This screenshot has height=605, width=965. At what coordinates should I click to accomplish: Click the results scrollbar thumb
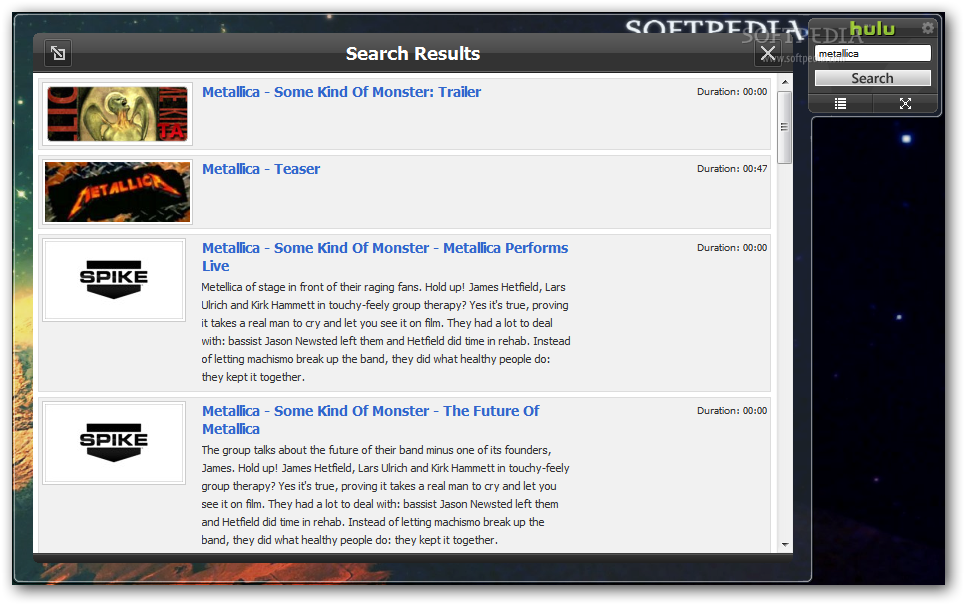pyautogui.click(x=785, y=127)
